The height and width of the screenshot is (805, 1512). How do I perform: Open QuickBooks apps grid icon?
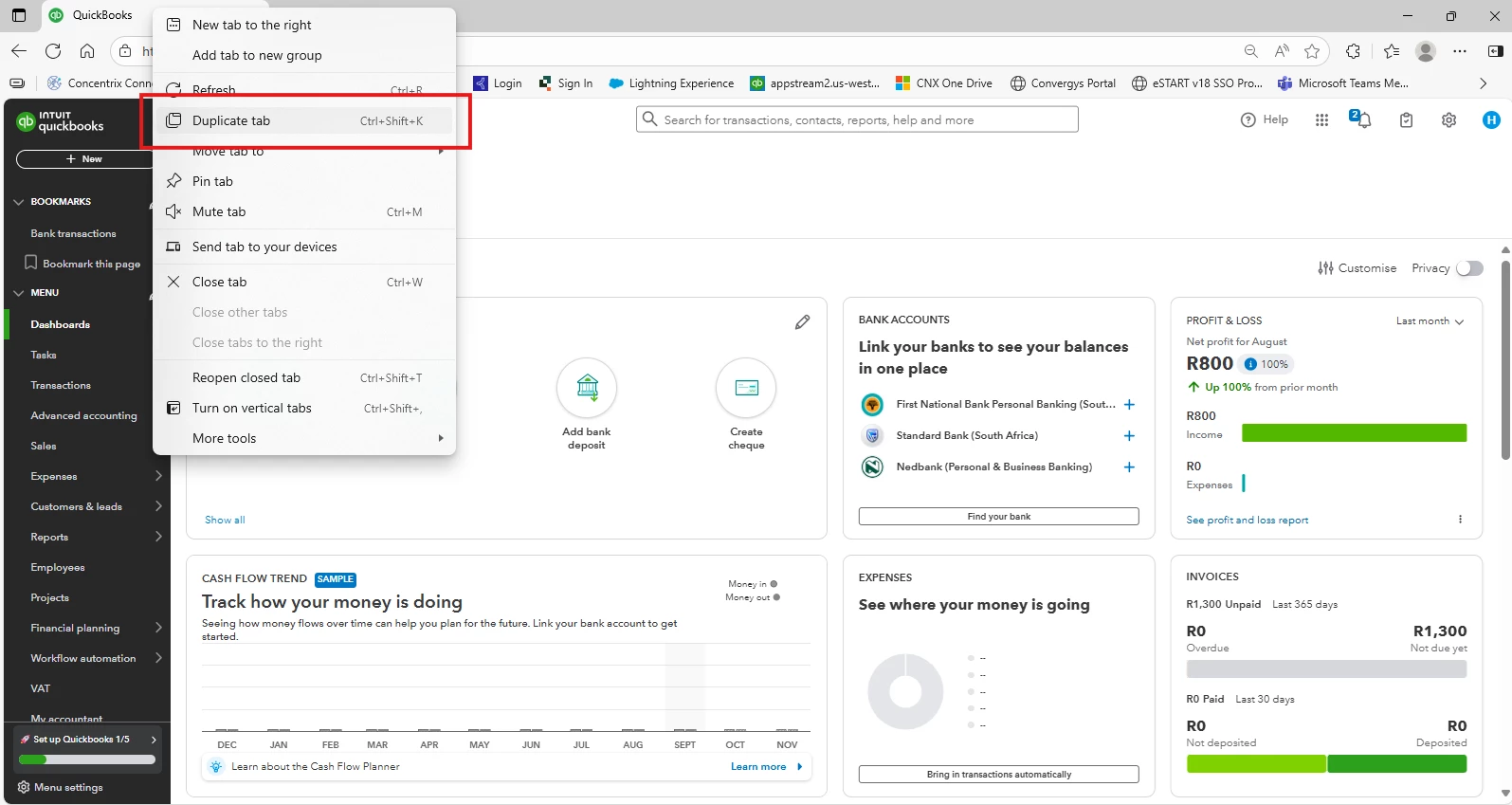coord(1321,119)
